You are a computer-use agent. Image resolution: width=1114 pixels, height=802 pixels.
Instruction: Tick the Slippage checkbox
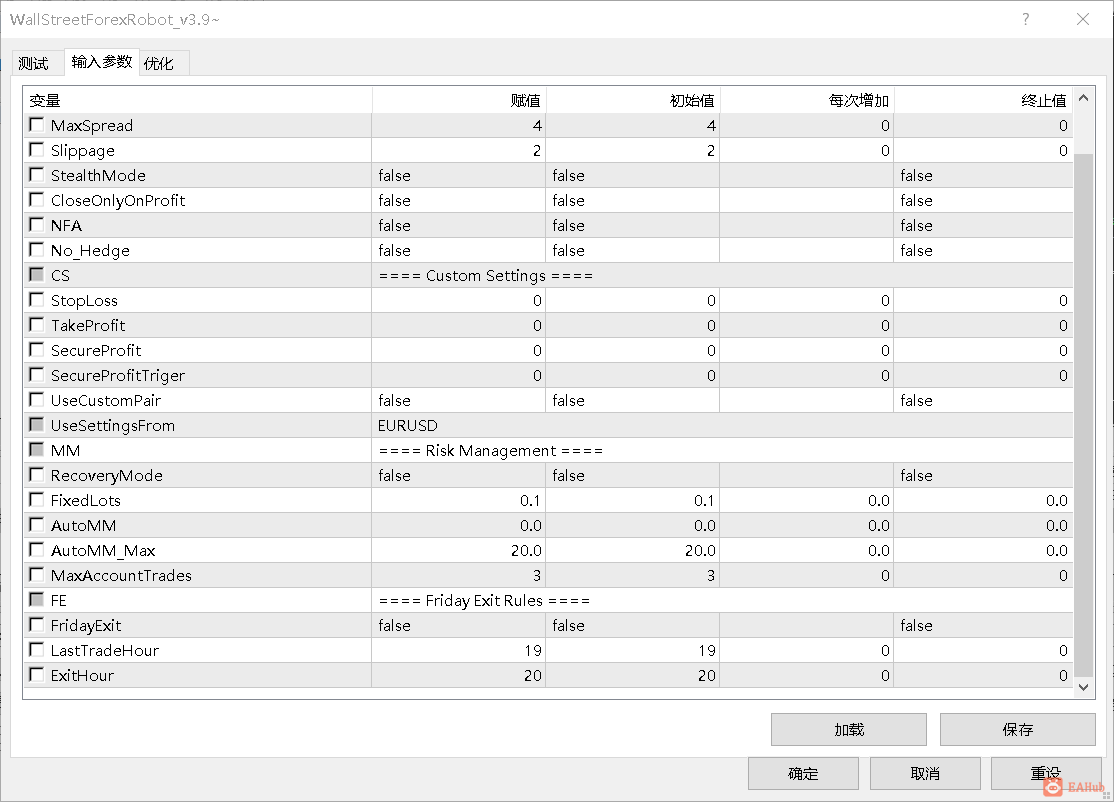pyautogui.click(x=36, y=150)
